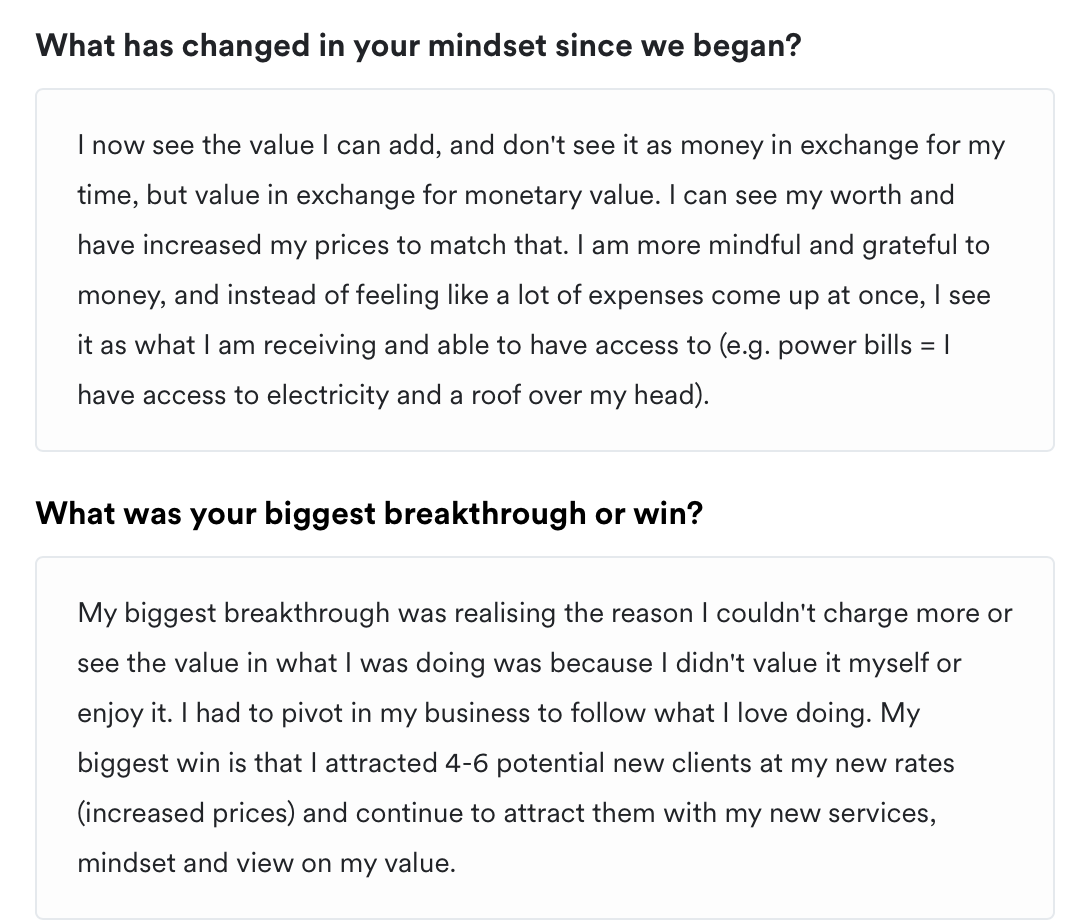
Task: Click the 'What was your biggest breakthrough' heading
Action: [369, 514]
